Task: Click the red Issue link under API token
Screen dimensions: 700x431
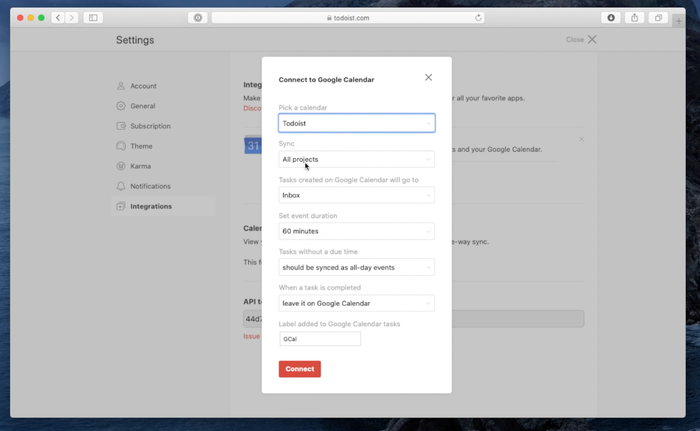Action: click(x=251, y=336)
